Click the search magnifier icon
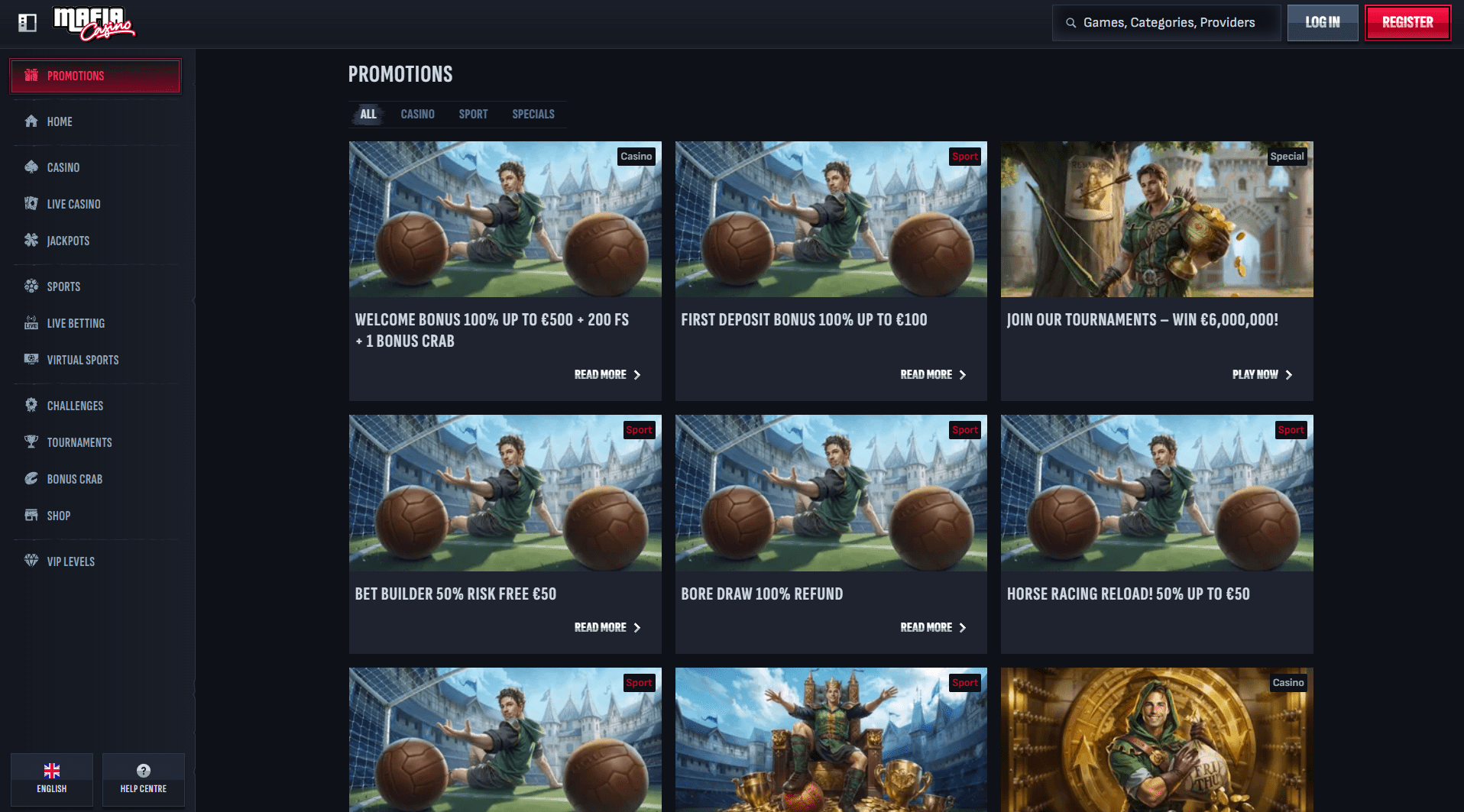 [x=1070, y=23]
